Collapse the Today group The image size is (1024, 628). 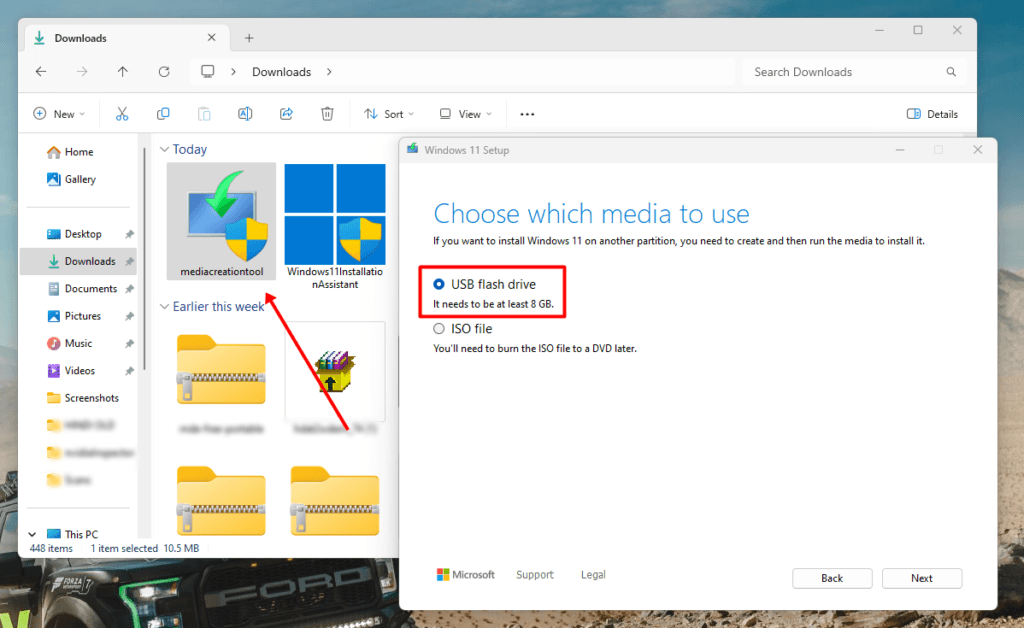pyautogui.click(x=164, y=149)
